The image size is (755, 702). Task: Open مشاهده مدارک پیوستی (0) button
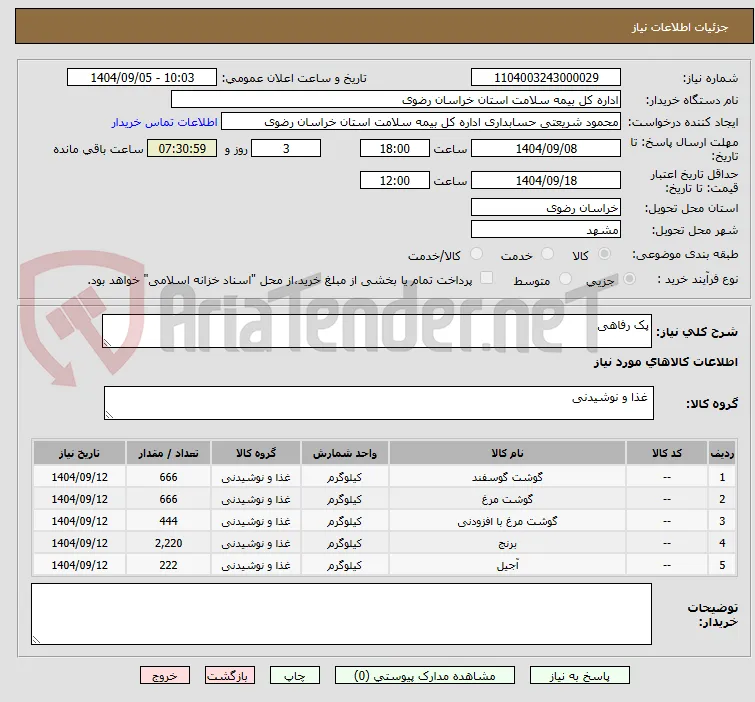[425, 676]
